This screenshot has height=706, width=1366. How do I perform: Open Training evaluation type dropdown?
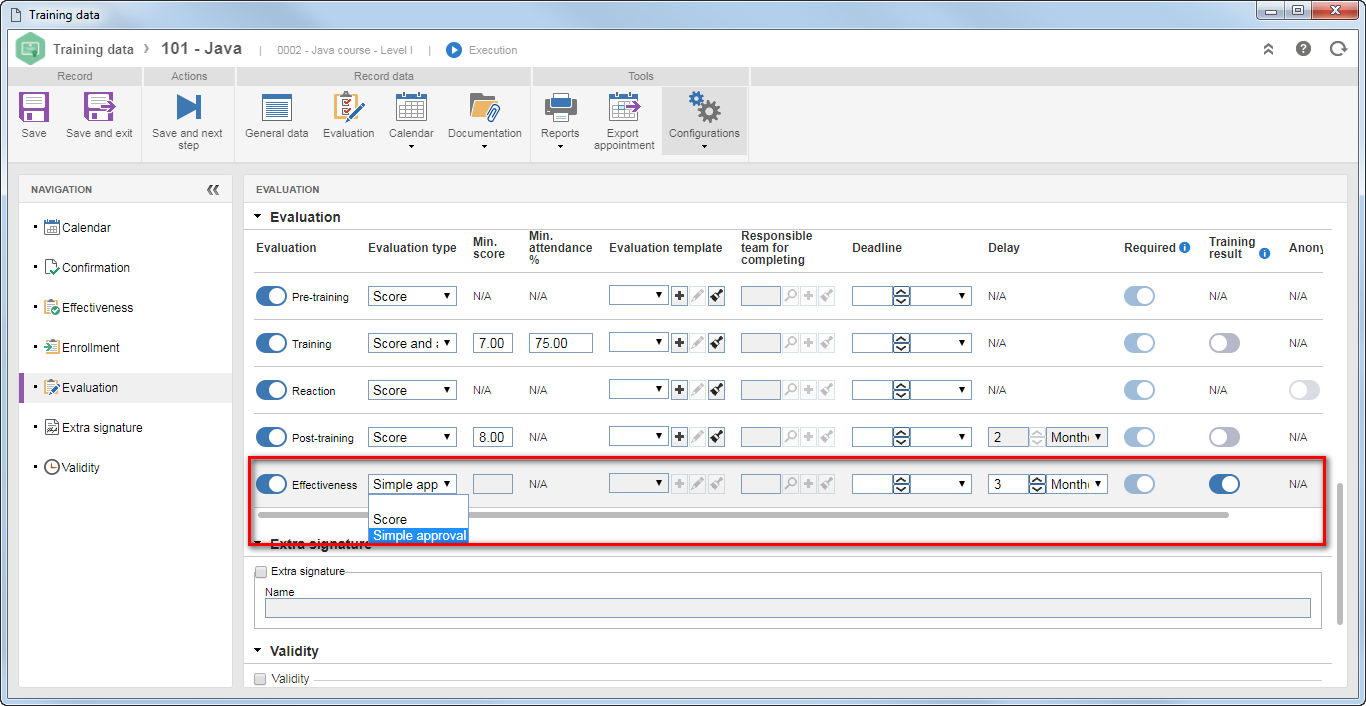pyautogui.click(x=412, y=343)
